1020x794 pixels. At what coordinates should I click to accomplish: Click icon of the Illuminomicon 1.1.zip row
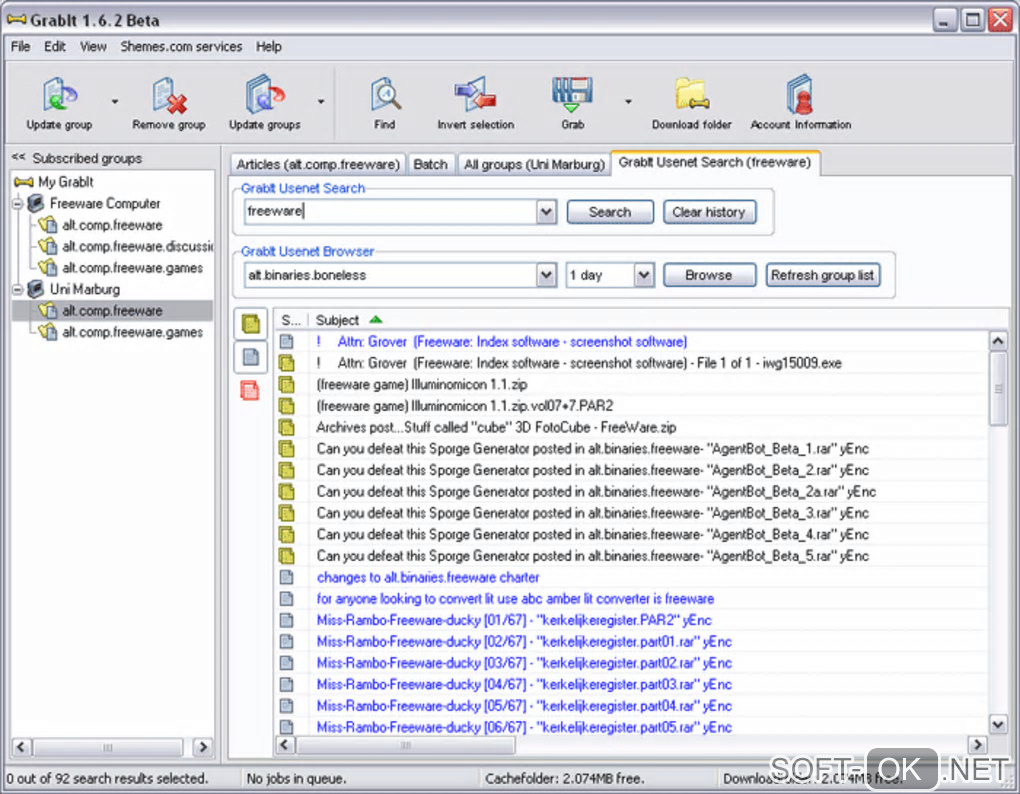coord(286,384)
